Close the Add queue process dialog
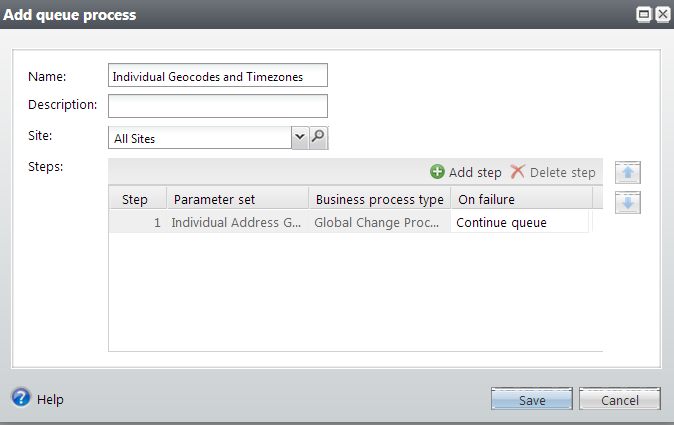The image size is (674, 425). click(x=661, y=15)
